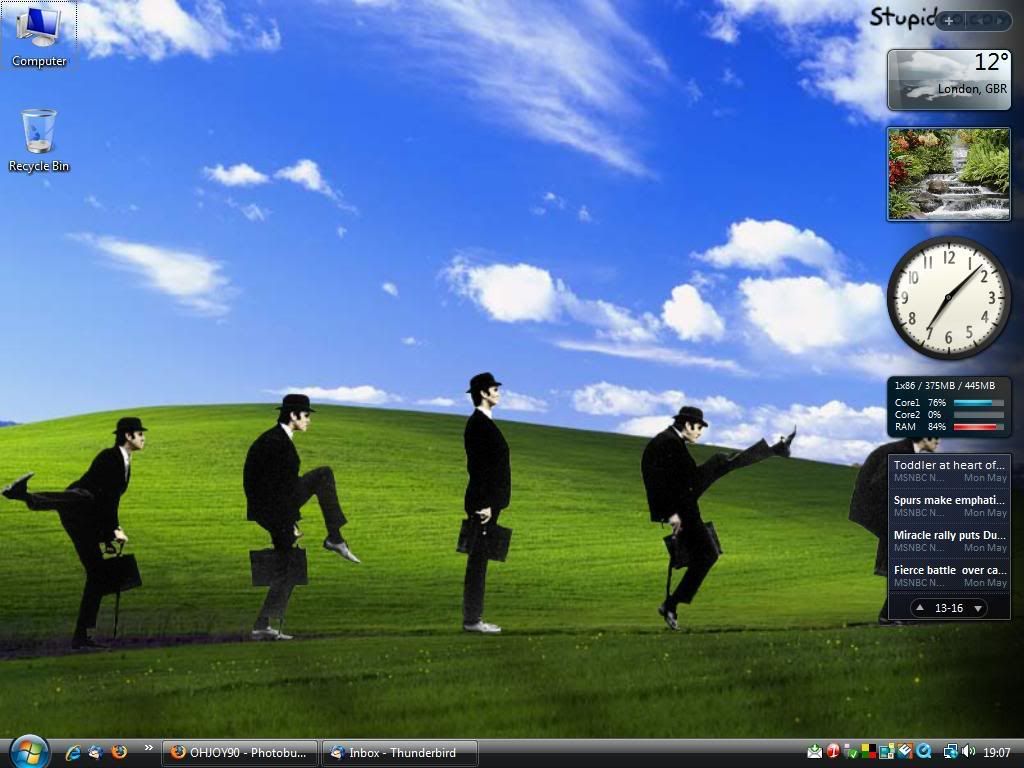Switch to the Inbox - Thunderbird window

400,753
